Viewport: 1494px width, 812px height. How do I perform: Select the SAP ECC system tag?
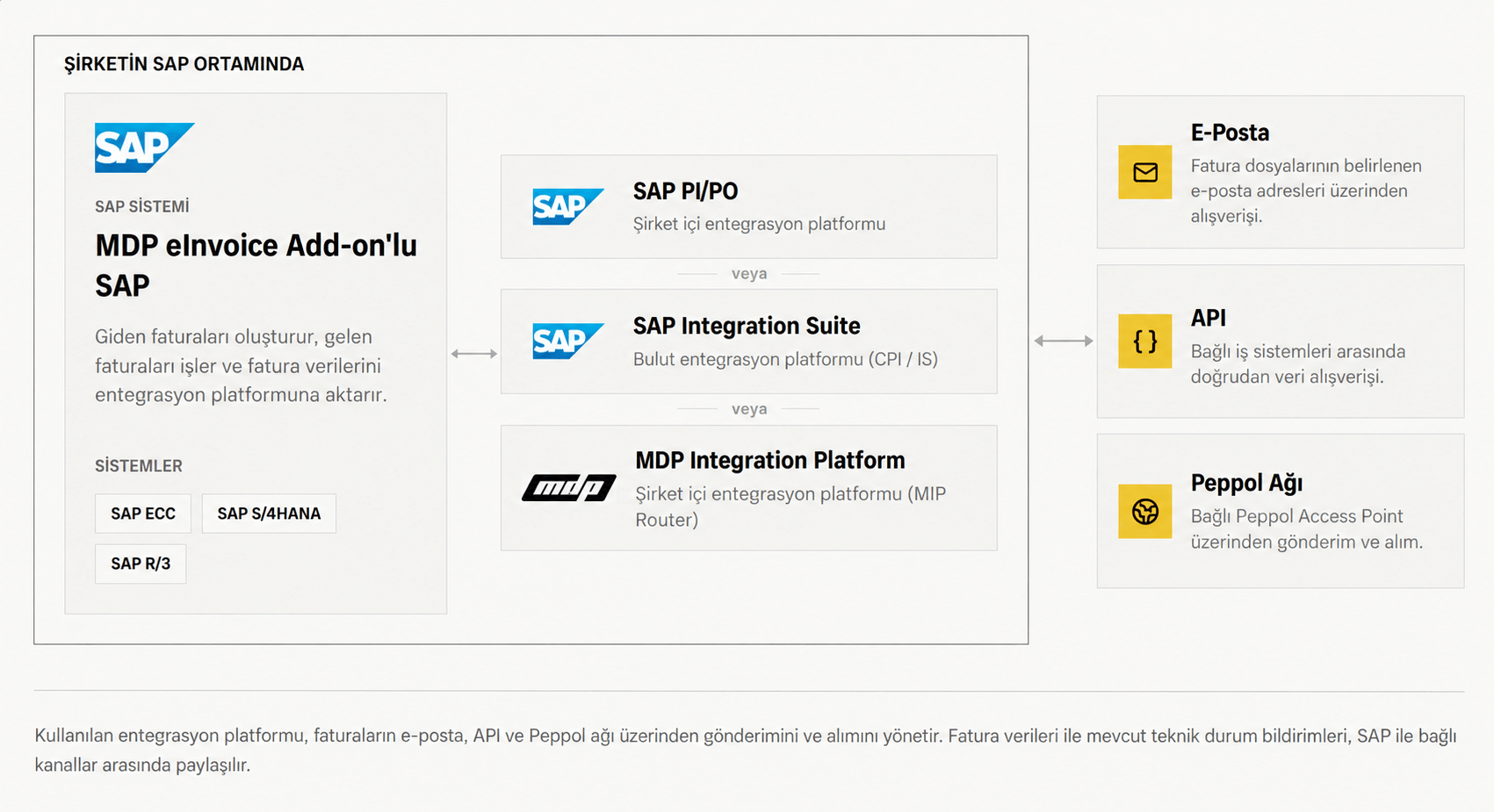pos(143,514)
